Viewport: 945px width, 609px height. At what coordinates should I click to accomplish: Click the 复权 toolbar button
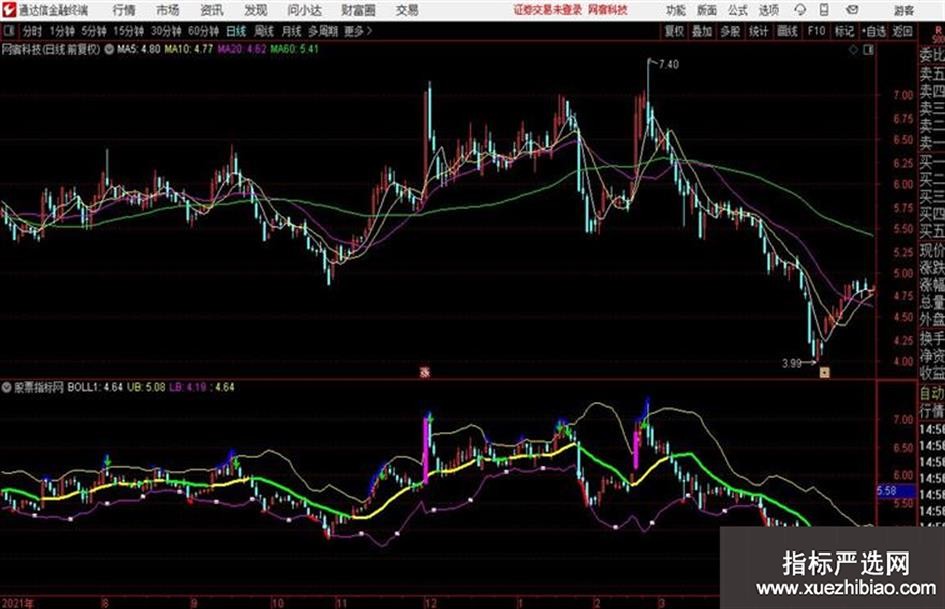674,31
